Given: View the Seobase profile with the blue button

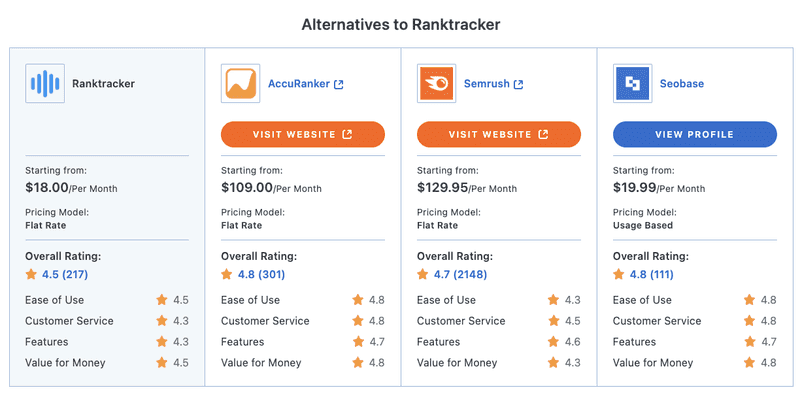Looking at the screenshot, I should (x=695, y=134).
